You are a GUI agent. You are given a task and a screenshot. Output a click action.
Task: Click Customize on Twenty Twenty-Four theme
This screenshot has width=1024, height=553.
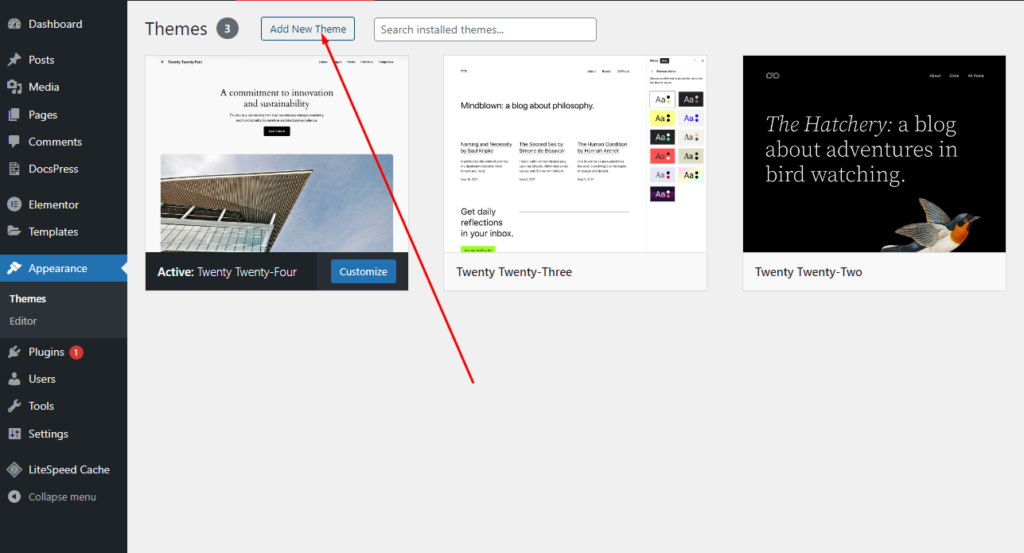point(363,271)
